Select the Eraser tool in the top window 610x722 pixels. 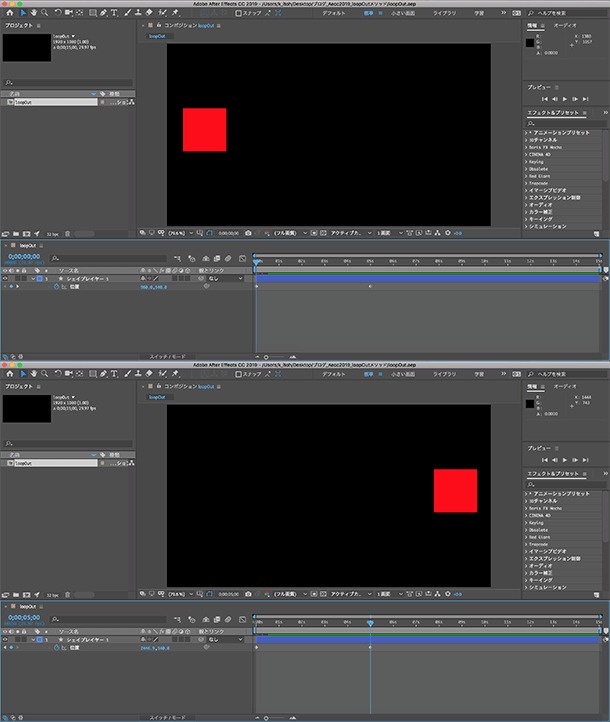coord(149,13)
